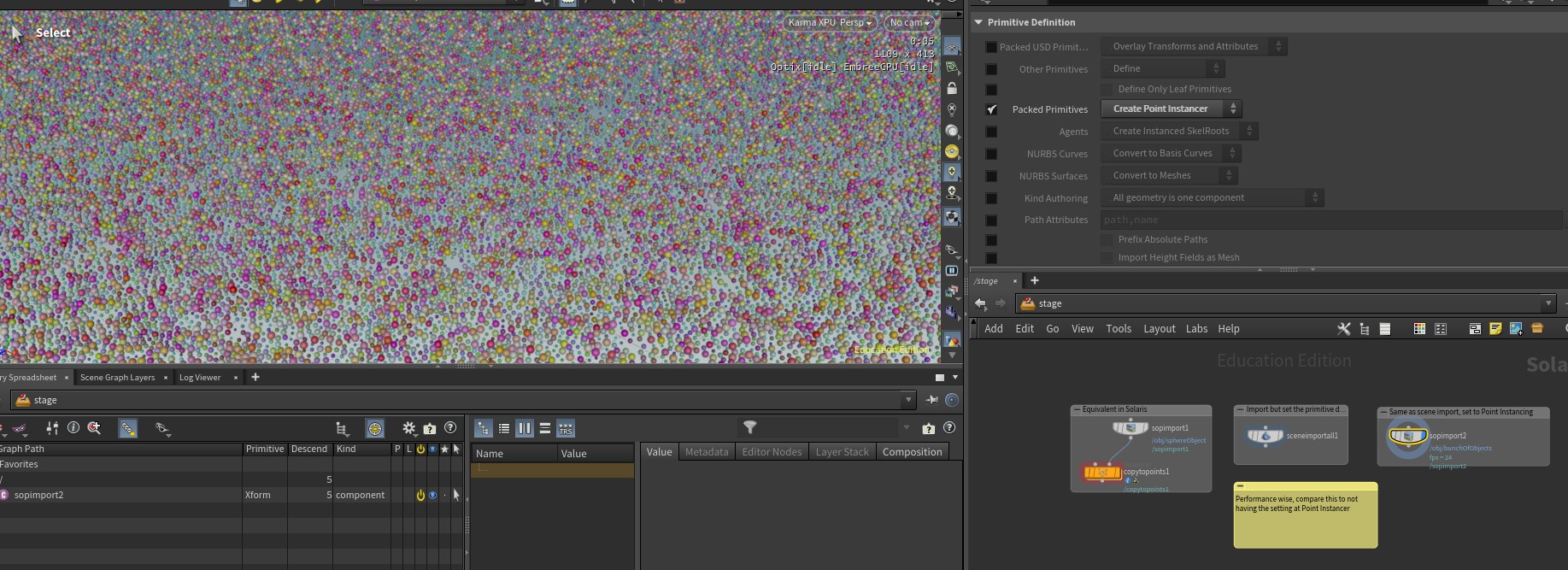This screenshot has height=570, width=1568.
Task: Click the orange copytopoints1 node
Action: 1101,473
